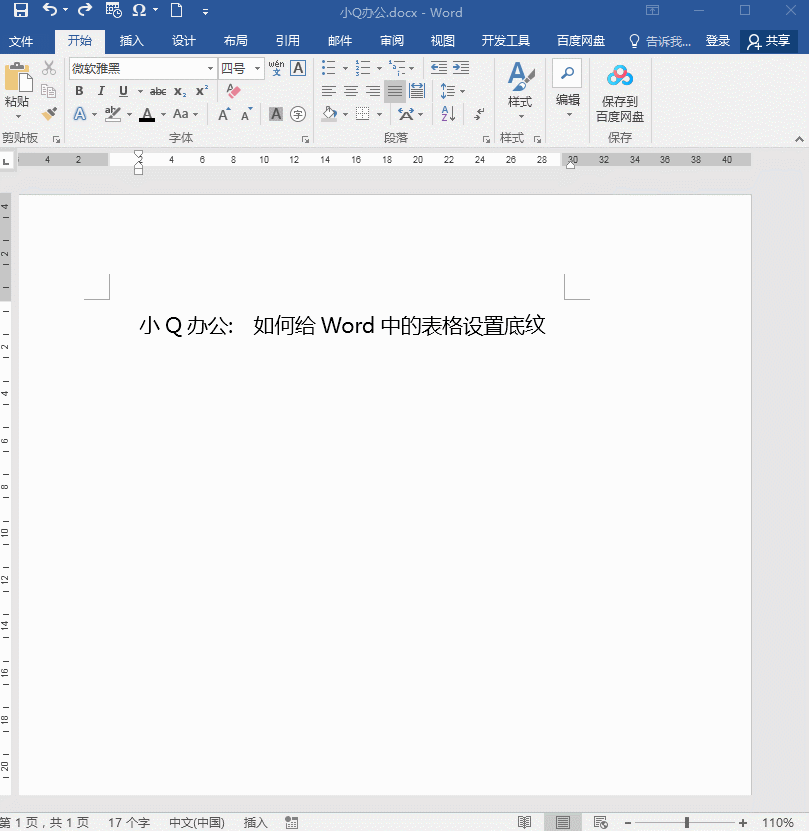This screenshot has width=809, height=831.
Task: Save document to Baidu Netdisk
Action: pos(620,94)
